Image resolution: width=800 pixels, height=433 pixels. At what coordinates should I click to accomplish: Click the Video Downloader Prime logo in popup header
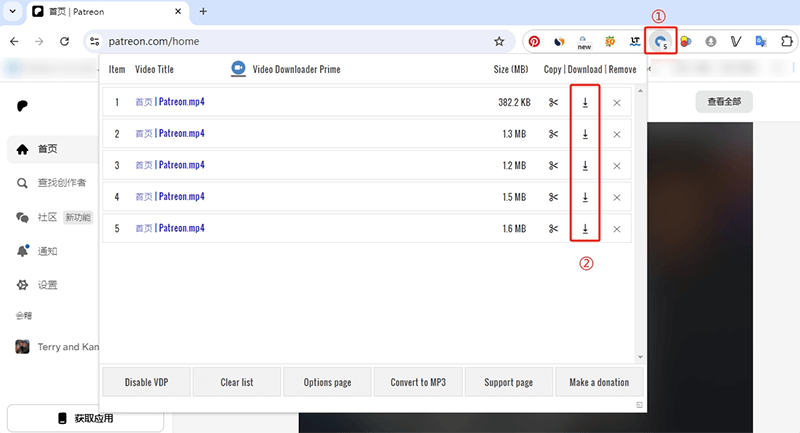click(x=238, y=69)
